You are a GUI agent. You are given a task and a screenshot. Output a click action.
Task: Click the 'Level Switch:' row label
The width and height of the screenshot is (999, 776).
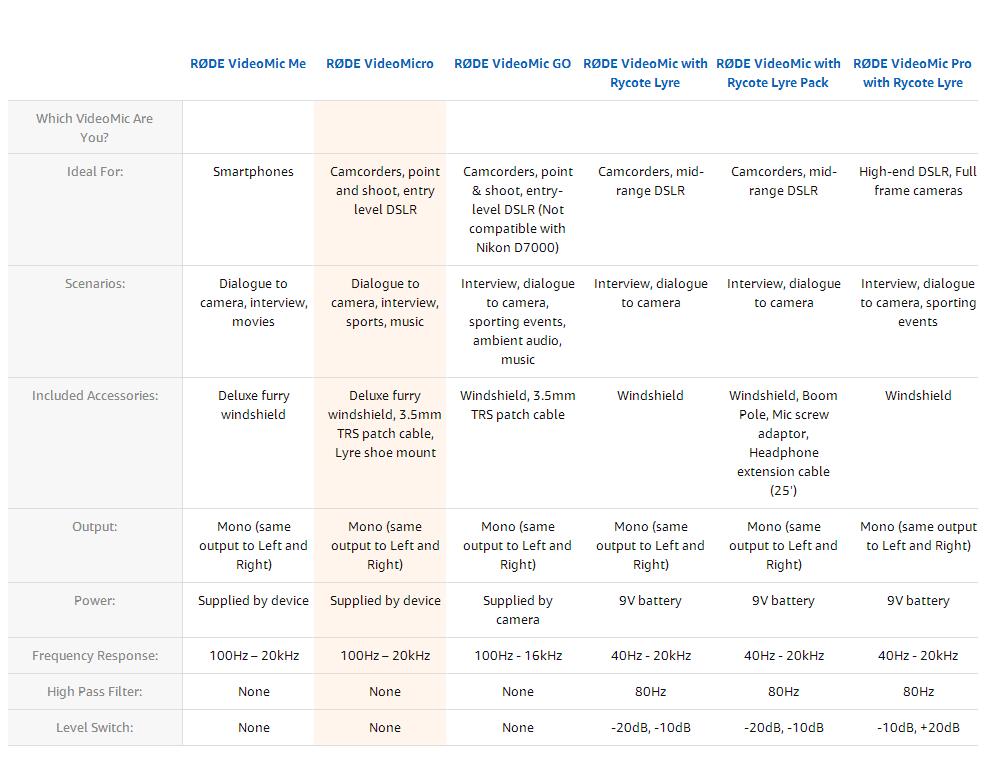(96, 728)
